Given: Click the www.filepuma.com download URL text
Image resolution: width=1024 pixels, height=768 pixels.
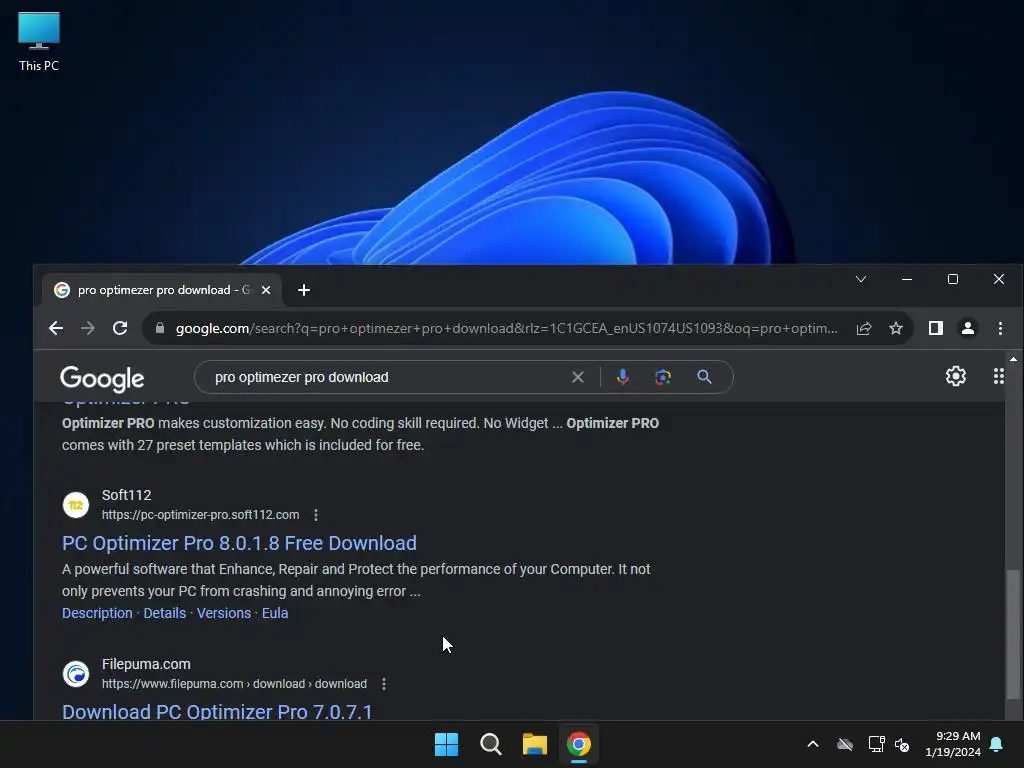Looking at the screenshot, I should point(234,684).
